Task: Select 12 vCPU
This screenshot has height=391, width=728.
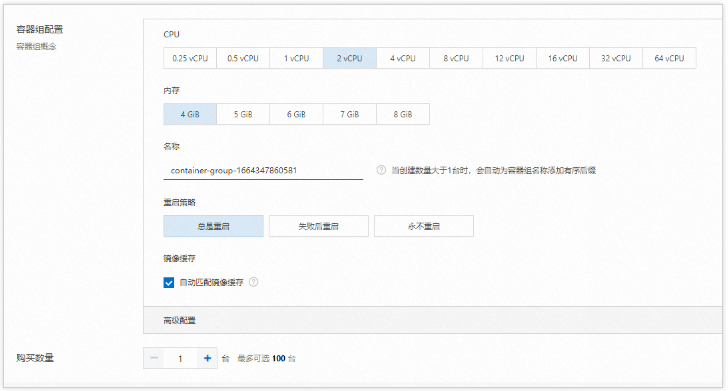Action: tap(509, 59)
